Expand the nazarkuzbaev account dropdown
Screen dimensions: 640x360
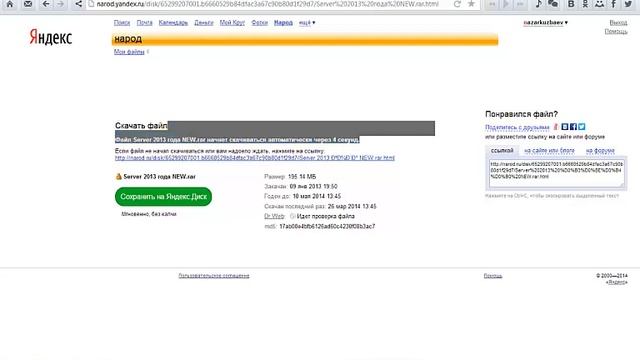pyautogui.click(x=545, y=22)
